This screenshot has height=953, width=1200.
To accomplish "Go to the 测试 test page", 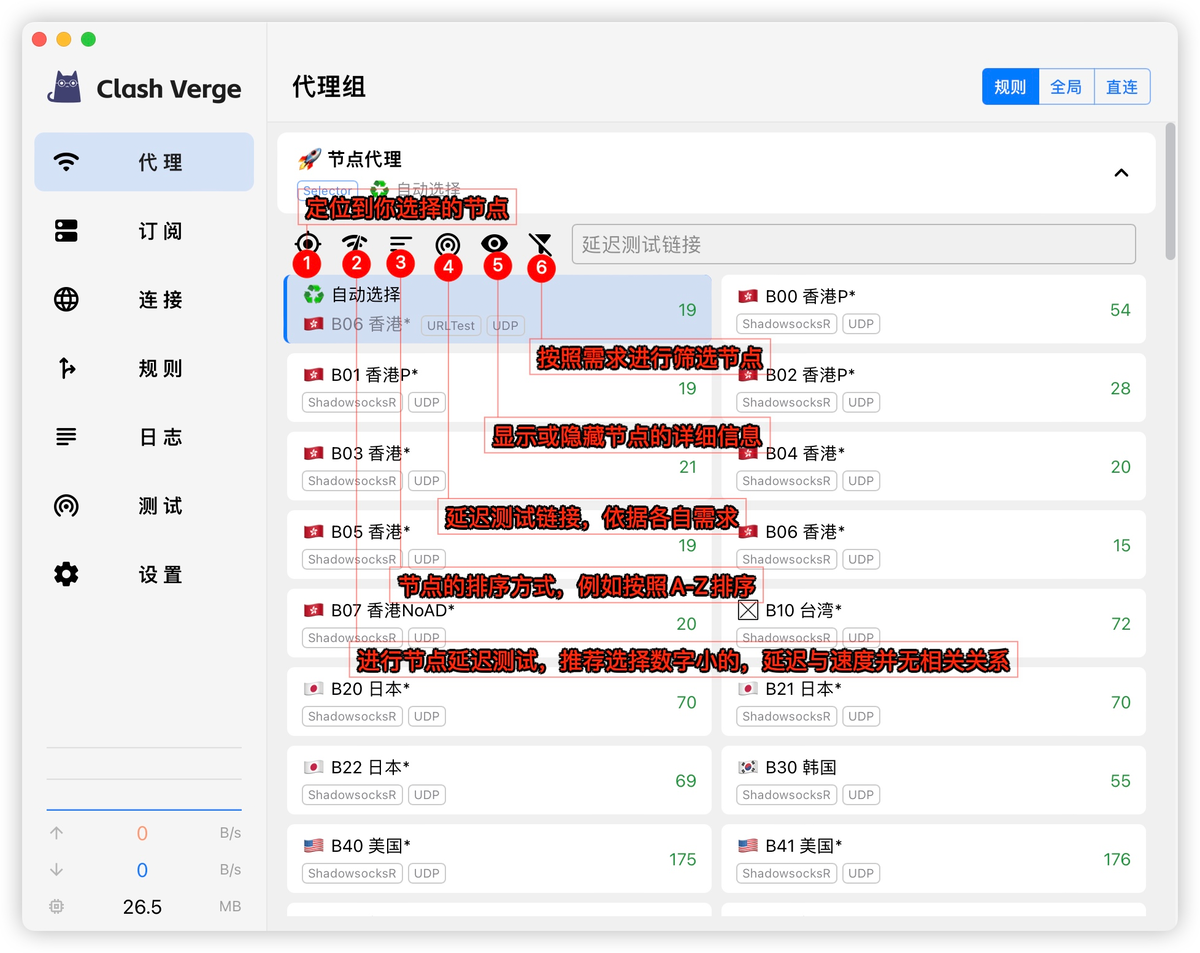I will (x=144, y=506).
